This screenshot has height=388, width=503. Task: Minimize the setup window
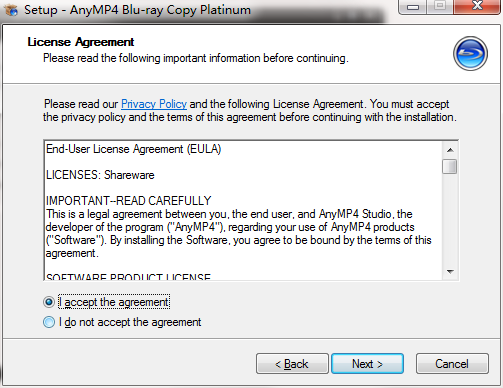click(x=413, y=7)
